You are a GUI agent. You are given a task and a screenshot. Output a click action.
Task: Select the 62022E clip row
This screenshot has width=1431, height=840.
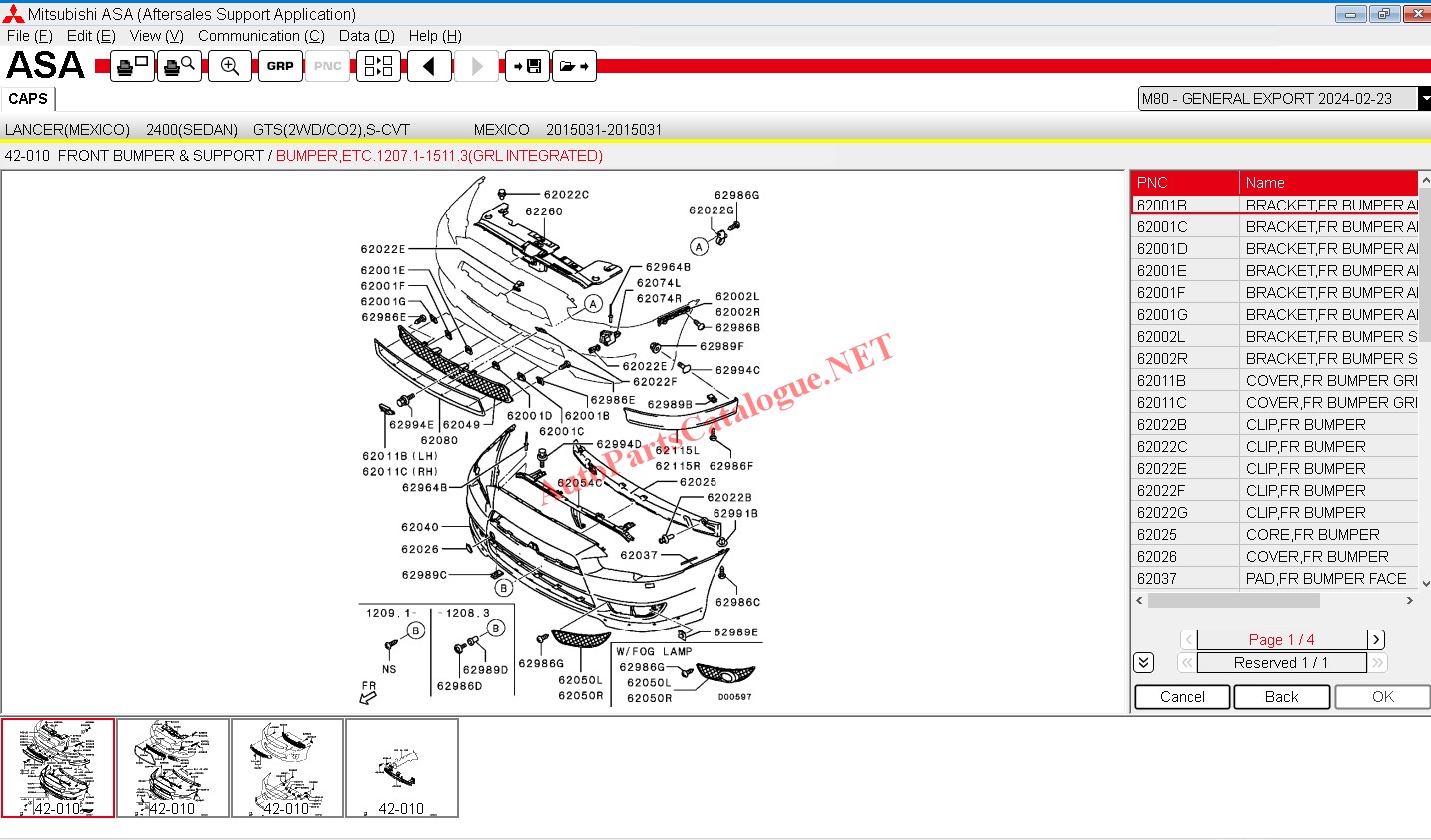coord(1274,468)
